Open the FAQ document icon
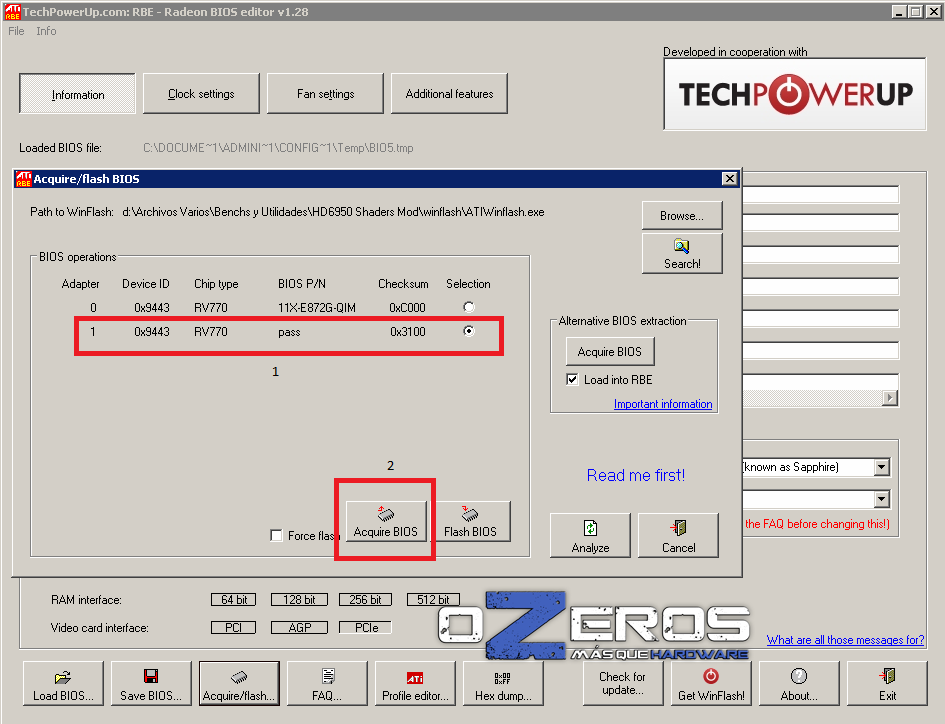This screenshot has height=724, width=945. point(327,676)
